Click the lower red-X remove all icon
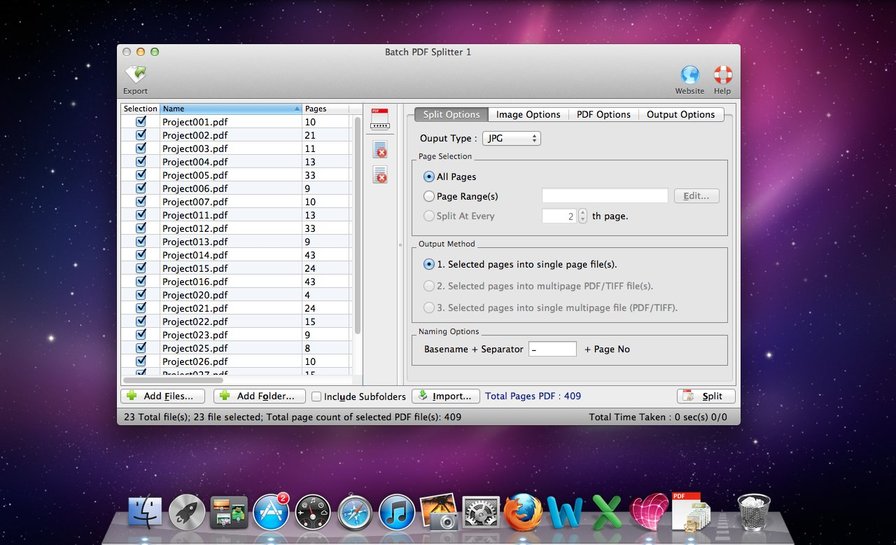Screen dimensions: 896x545 (x=380, y=175)
